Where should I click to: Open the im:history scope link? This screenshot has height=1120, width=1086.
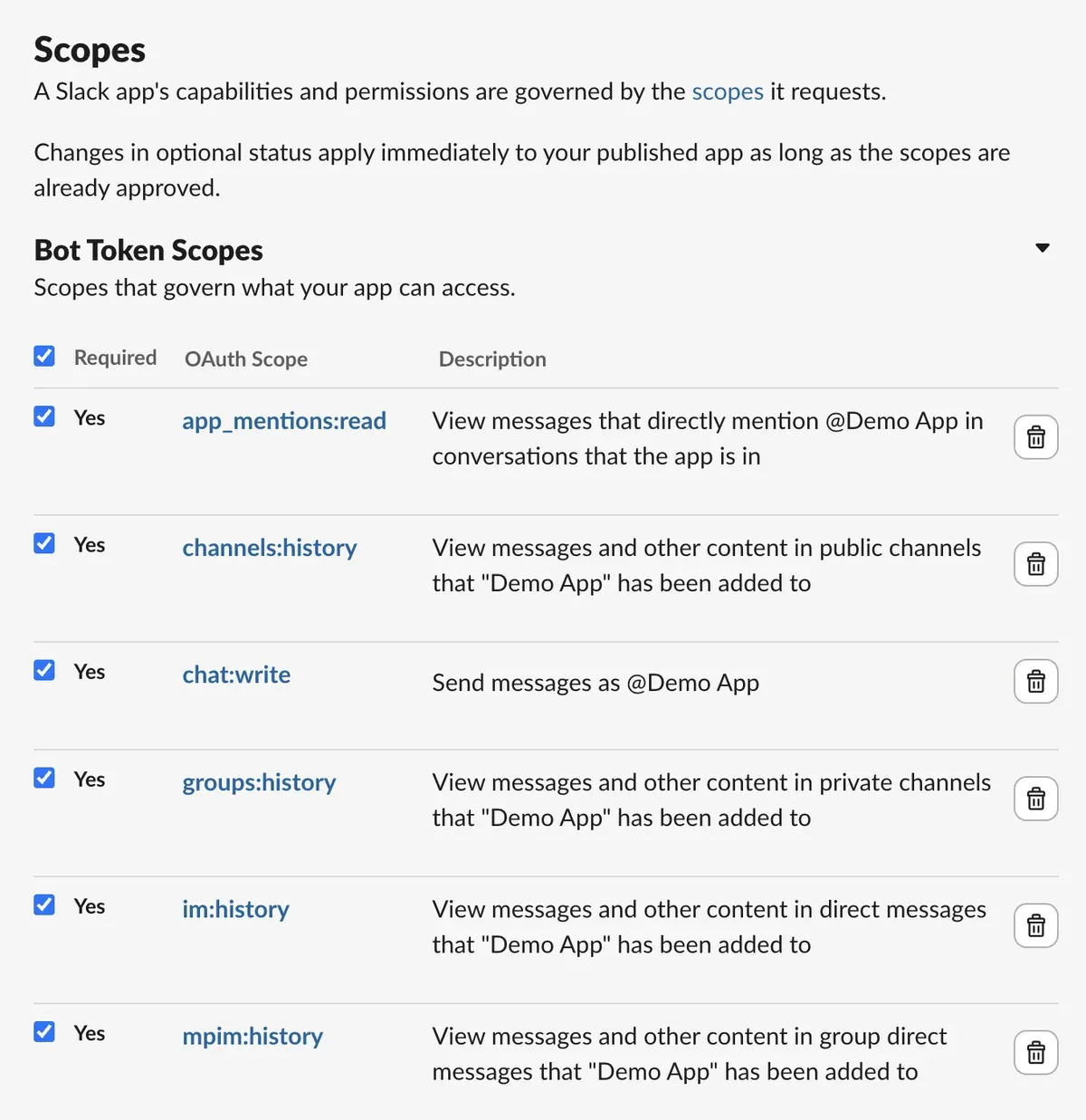[235, 909]
